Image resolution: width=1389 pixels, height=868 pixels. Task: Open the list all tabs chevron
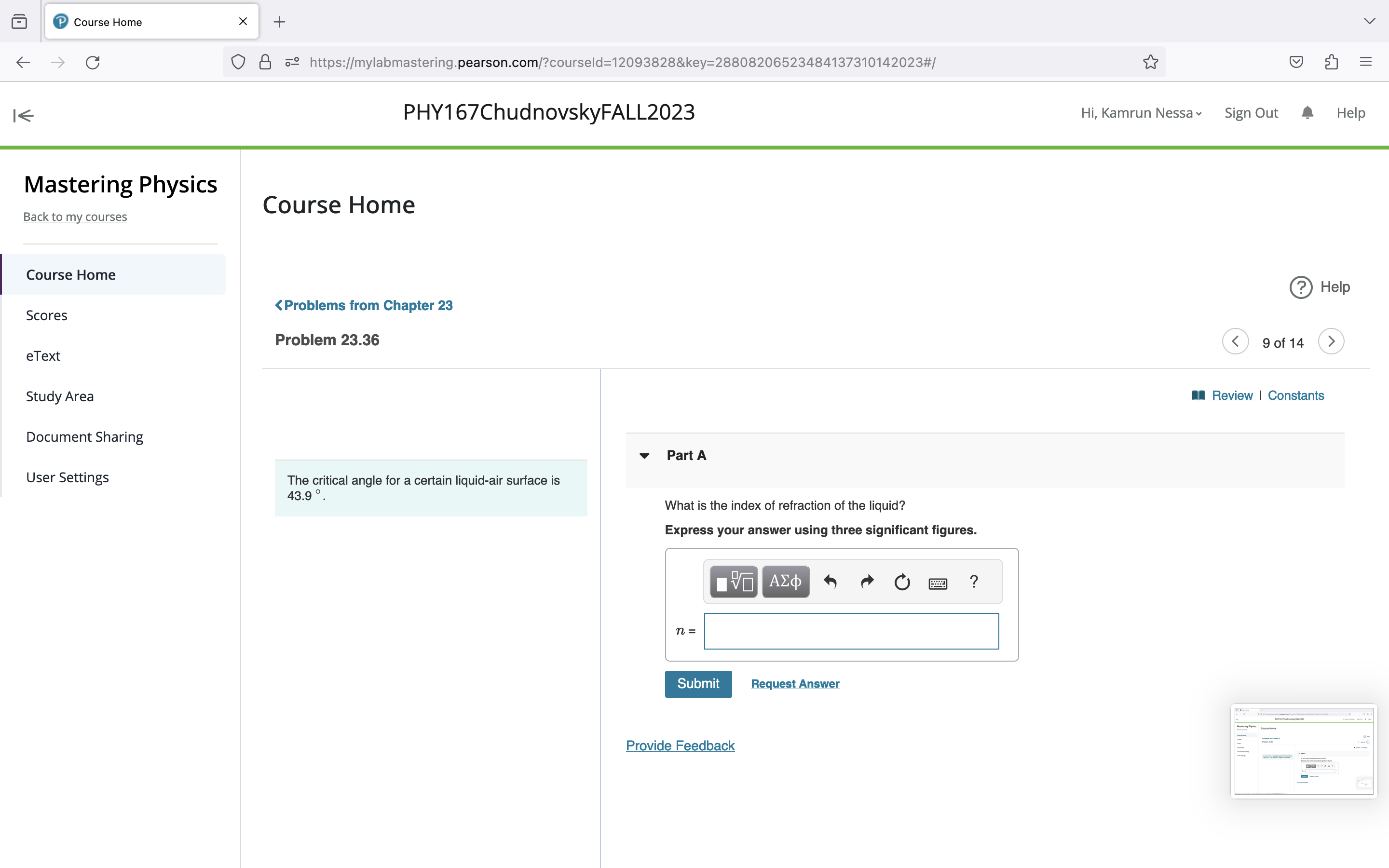point(1370,21)
